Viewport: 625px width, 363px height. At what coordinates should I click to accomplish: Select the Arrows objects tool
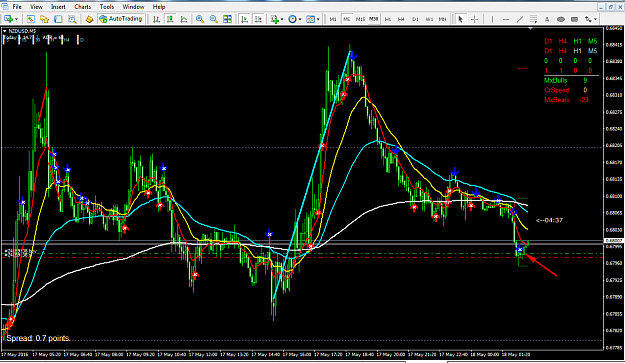tap(588, 19)
